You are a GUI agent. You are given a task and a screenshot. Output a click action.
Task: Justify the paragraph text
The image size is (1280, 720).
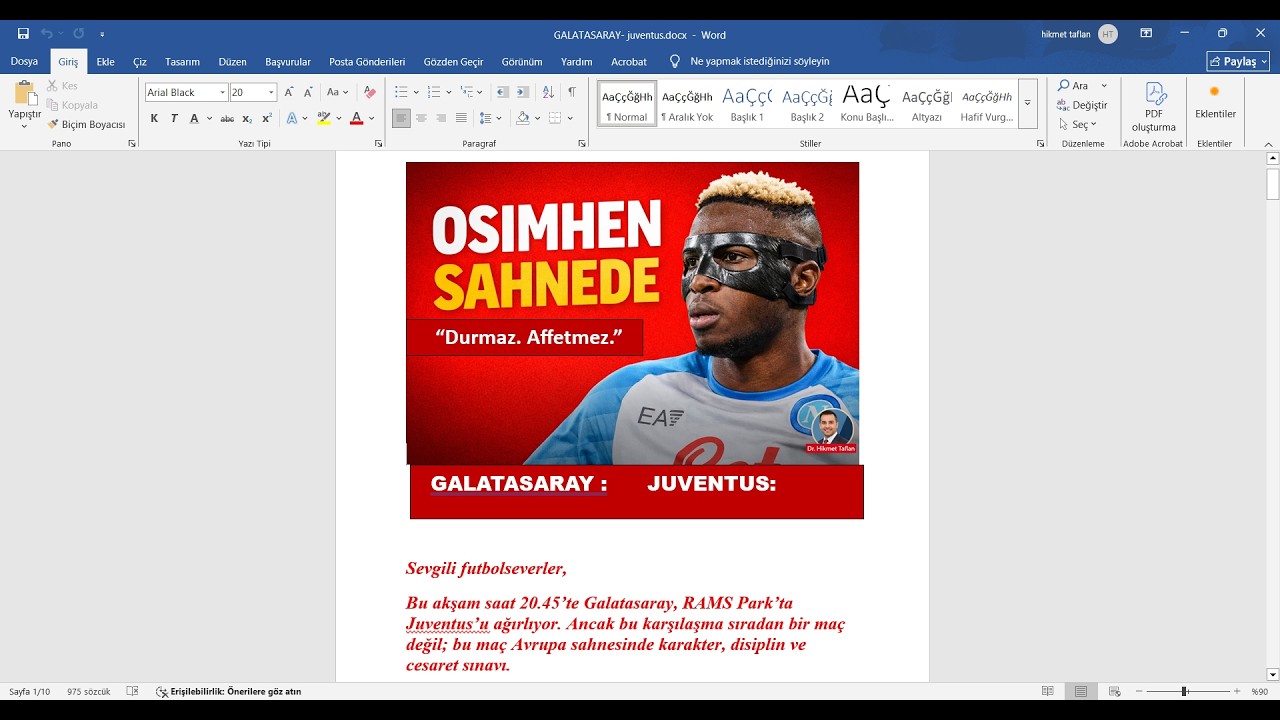[x=461, y=118]
